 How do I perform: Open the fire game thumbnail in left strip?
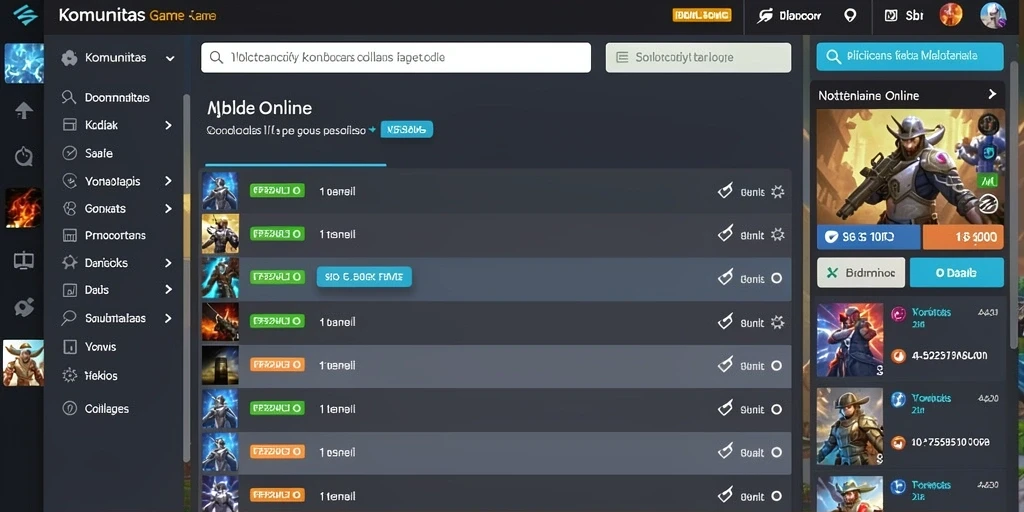(24, 208)
